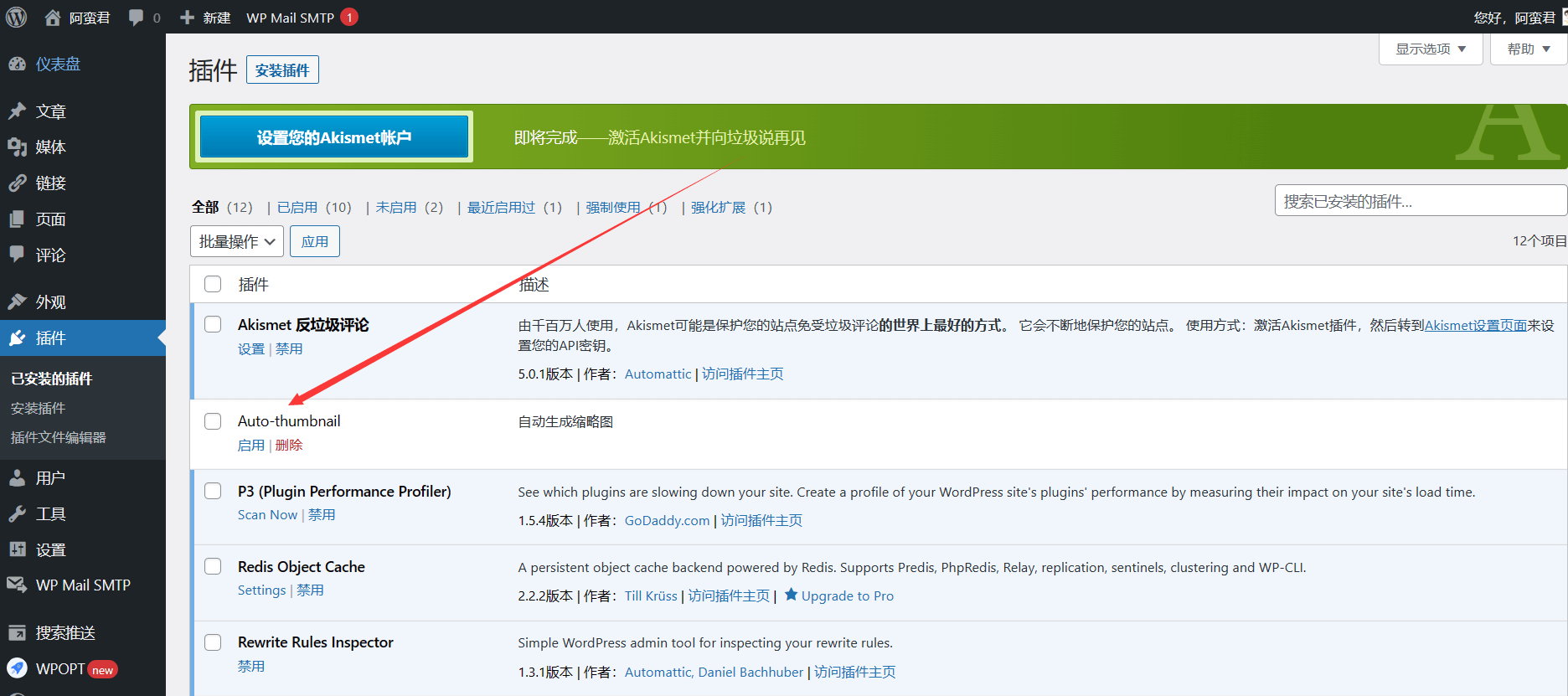Enable the Auto-thumbnail plugin via 启用

(x=251, y=445)
